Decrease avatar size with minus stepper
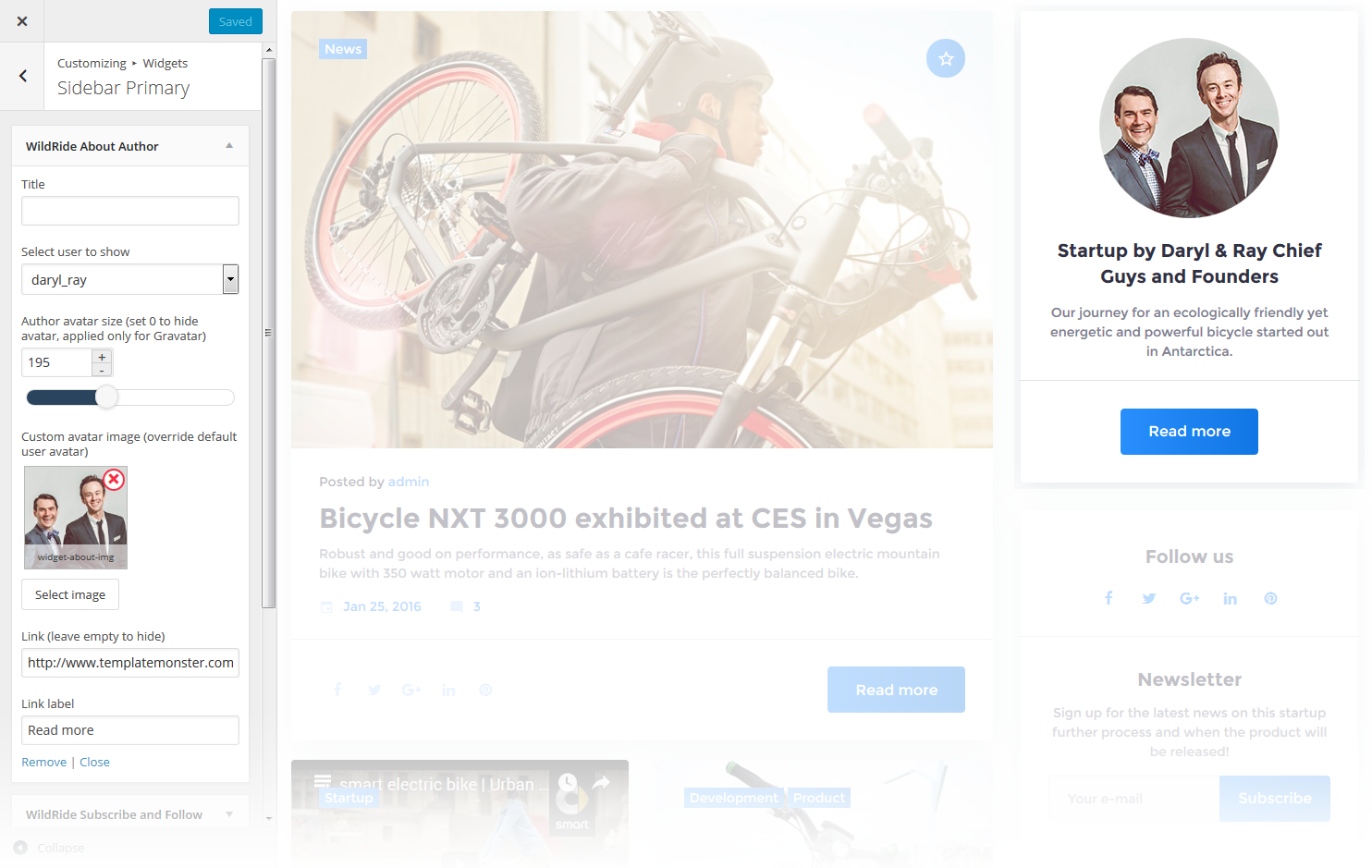1372x868 pixels. (102, 370)
